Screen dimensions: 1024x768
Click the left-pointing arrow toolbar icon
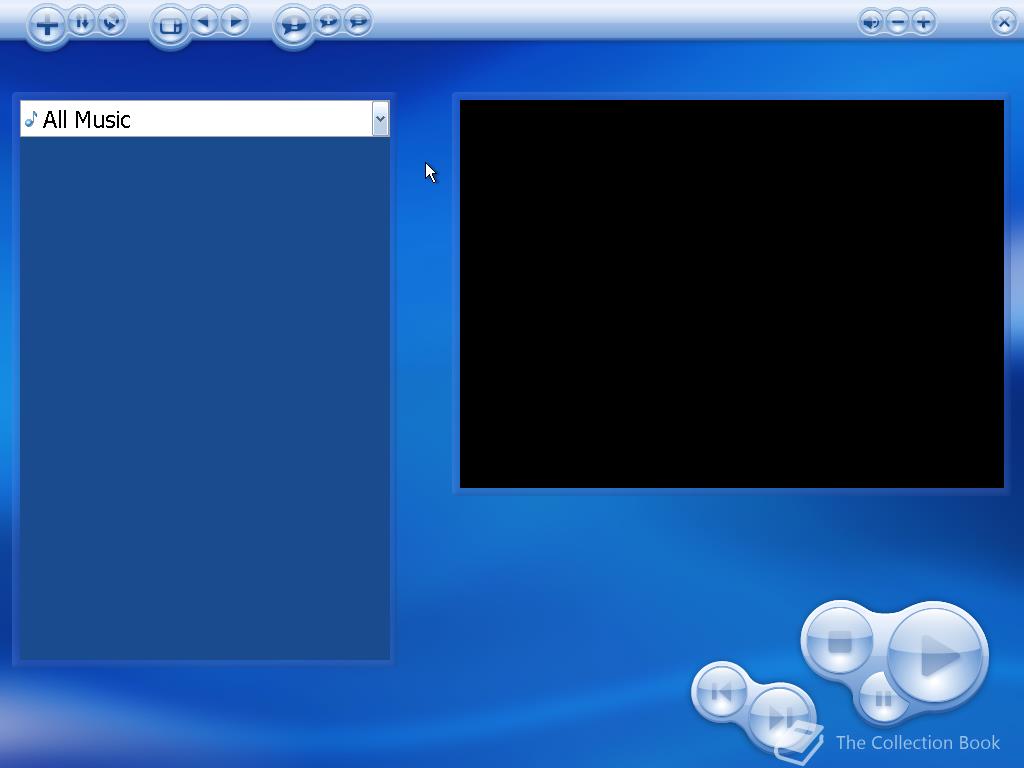(204, 22)
